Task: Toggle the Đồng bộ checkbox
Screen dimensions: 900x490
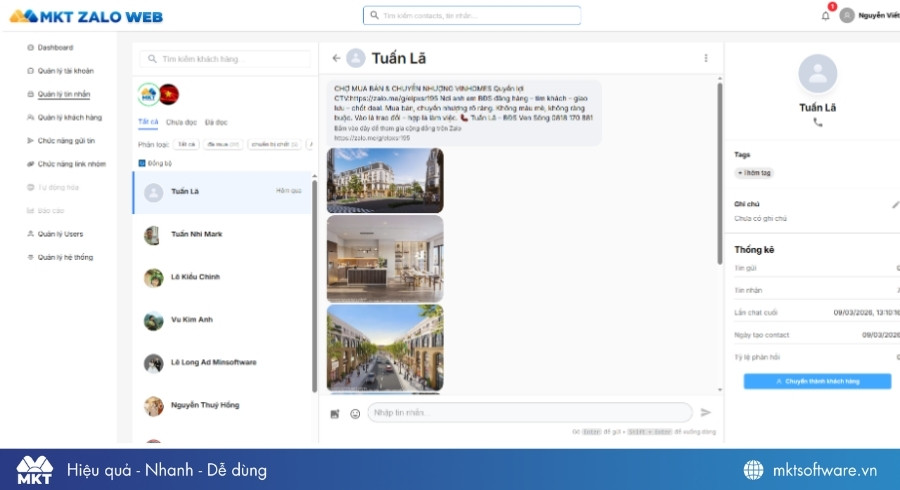Action: (142, 162)
